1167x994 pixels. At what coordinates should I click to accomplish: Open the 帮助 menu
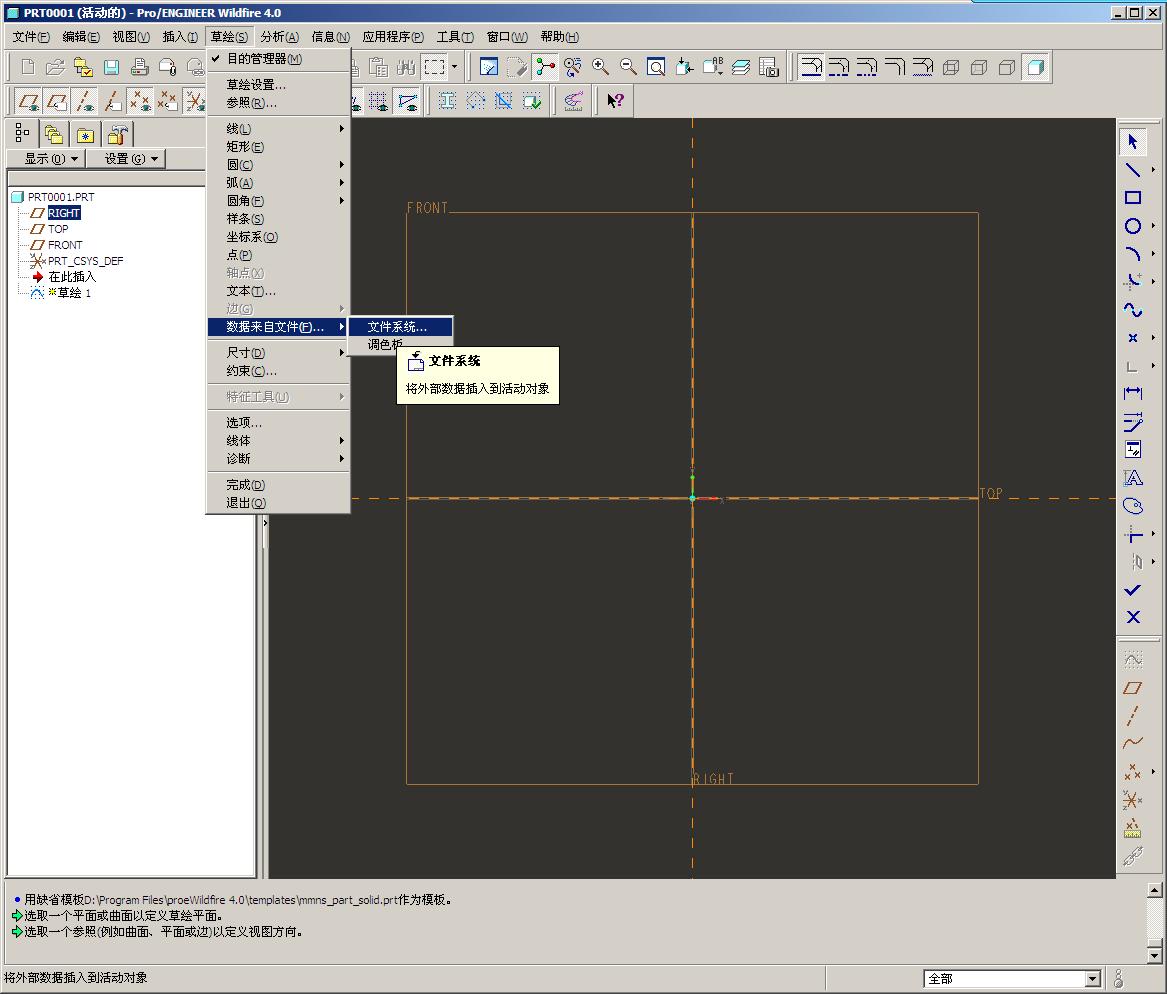pos(559,36)
